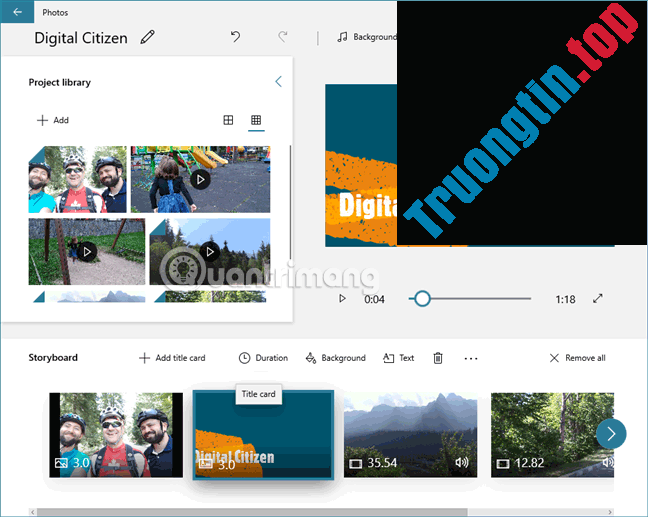Redo the last undone edit
The width and height of the screenshot is (648, 517).
pyautogui.click(x=283, y=37)
